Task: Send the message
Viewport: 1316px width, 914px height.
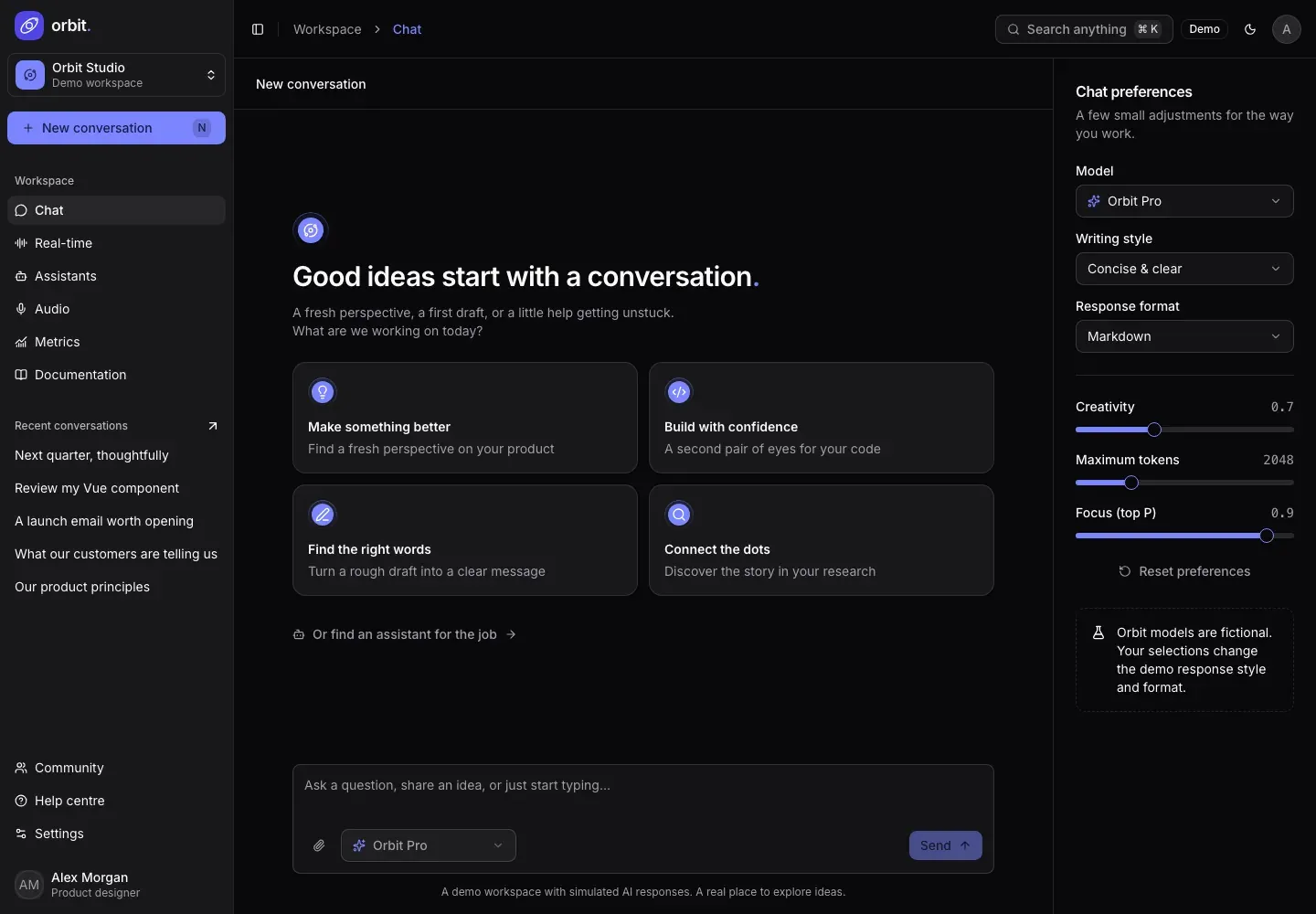Action: tap(946, 845)
